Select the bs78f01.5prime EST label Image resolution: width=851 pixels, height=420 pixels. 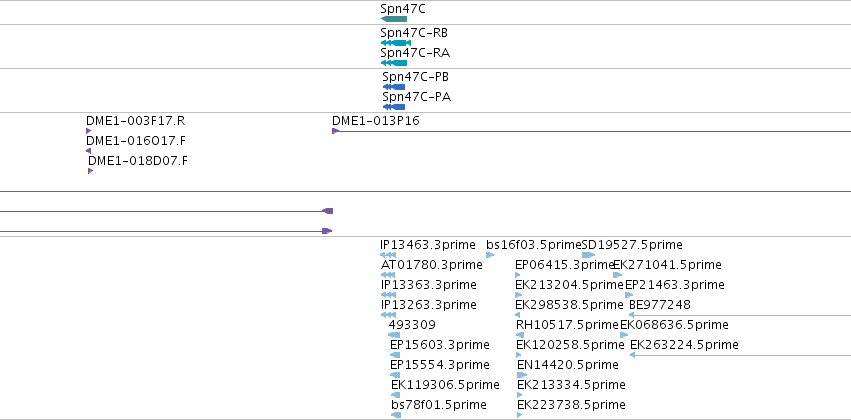[439, 405]
